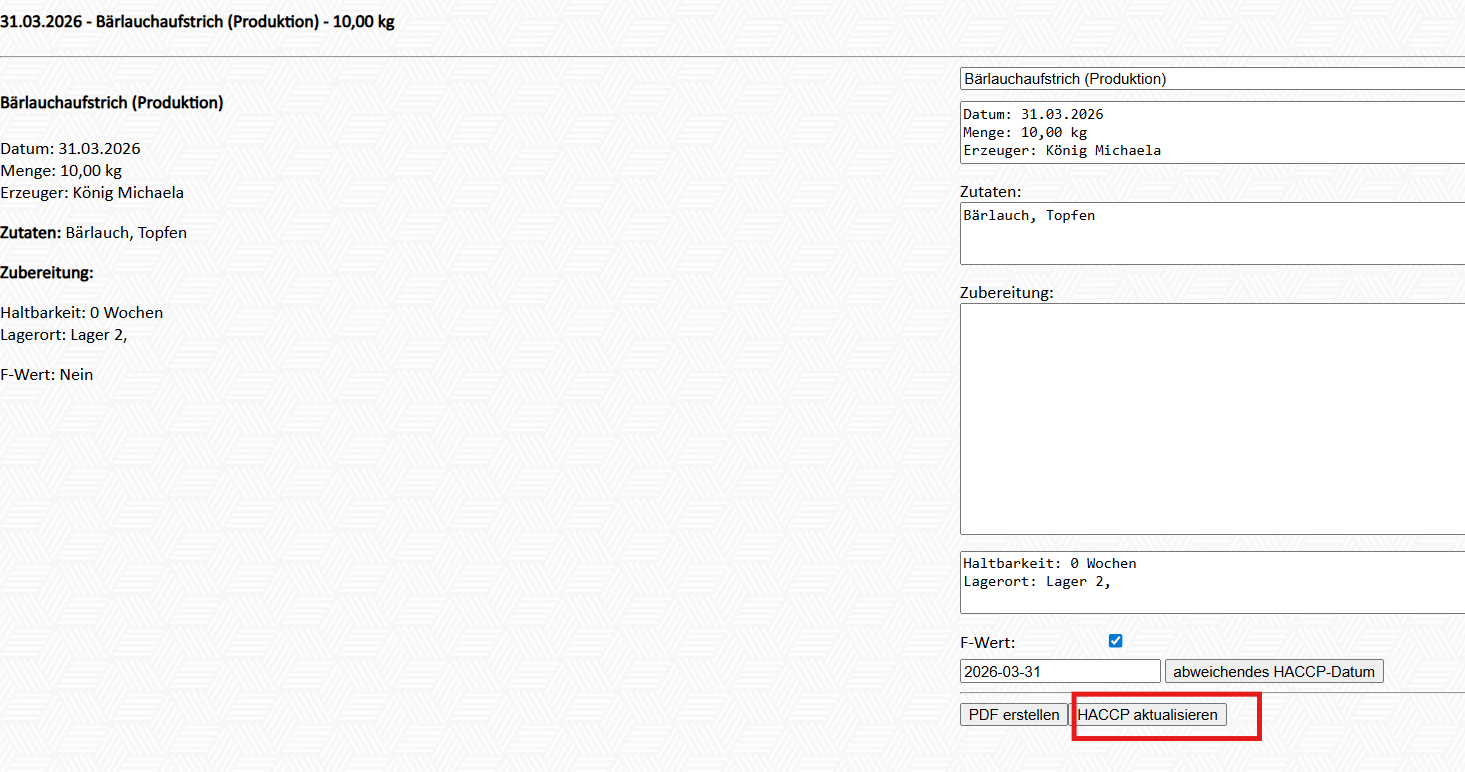Click the title input field Bärlauchaufstrich (Produktion)
Viewport: 1465px width, 772px height.
click(x=1210, y=79)
